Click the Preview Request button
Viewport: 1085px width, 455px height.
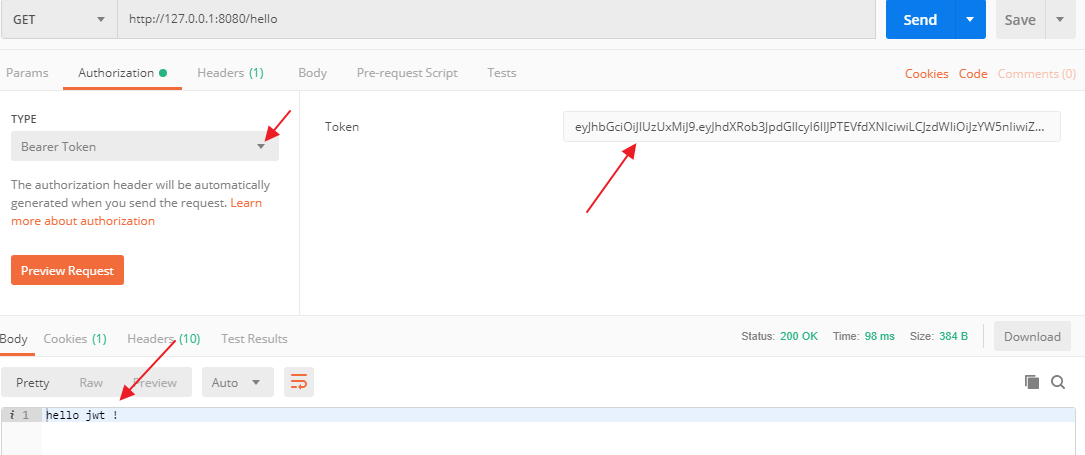click(67, 270)
